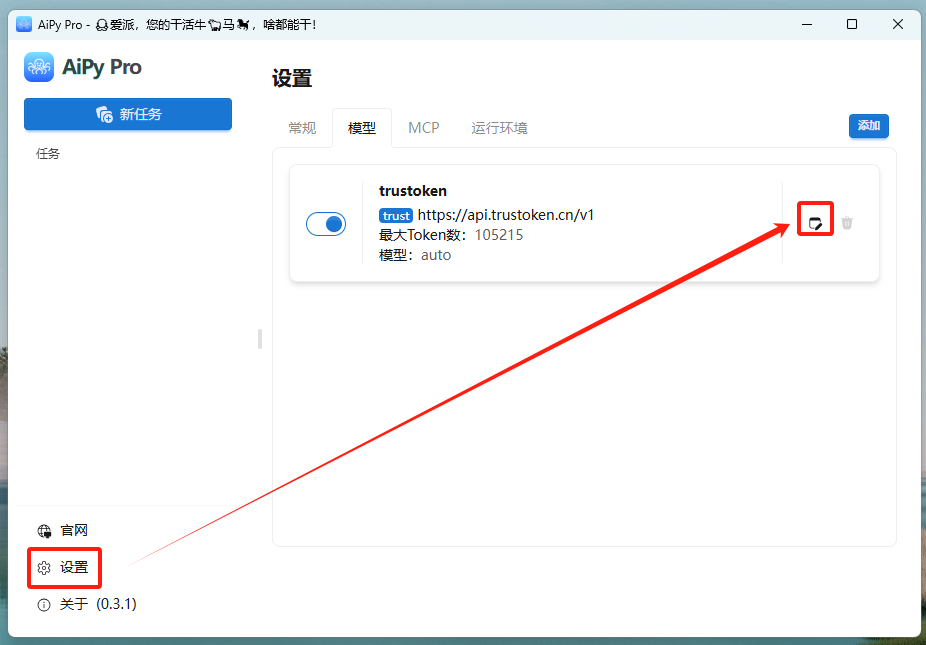Edit the trustoken model entry
Screen dimensions: 926x645
click(815, 223)
